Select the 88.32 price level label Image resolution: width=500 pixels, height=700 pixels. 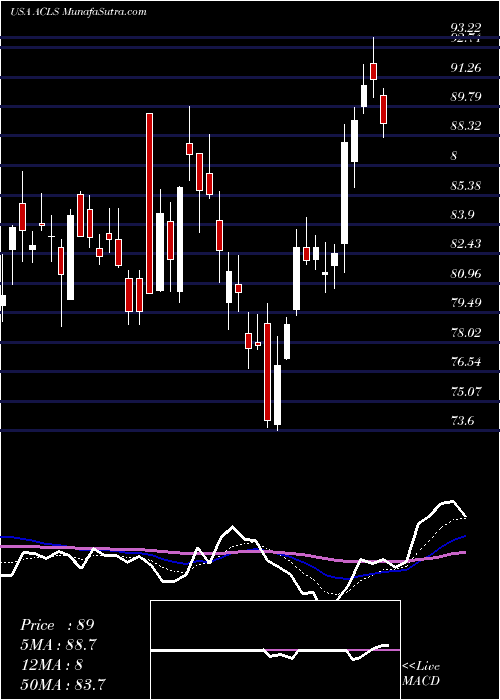[x=466, y=126]
